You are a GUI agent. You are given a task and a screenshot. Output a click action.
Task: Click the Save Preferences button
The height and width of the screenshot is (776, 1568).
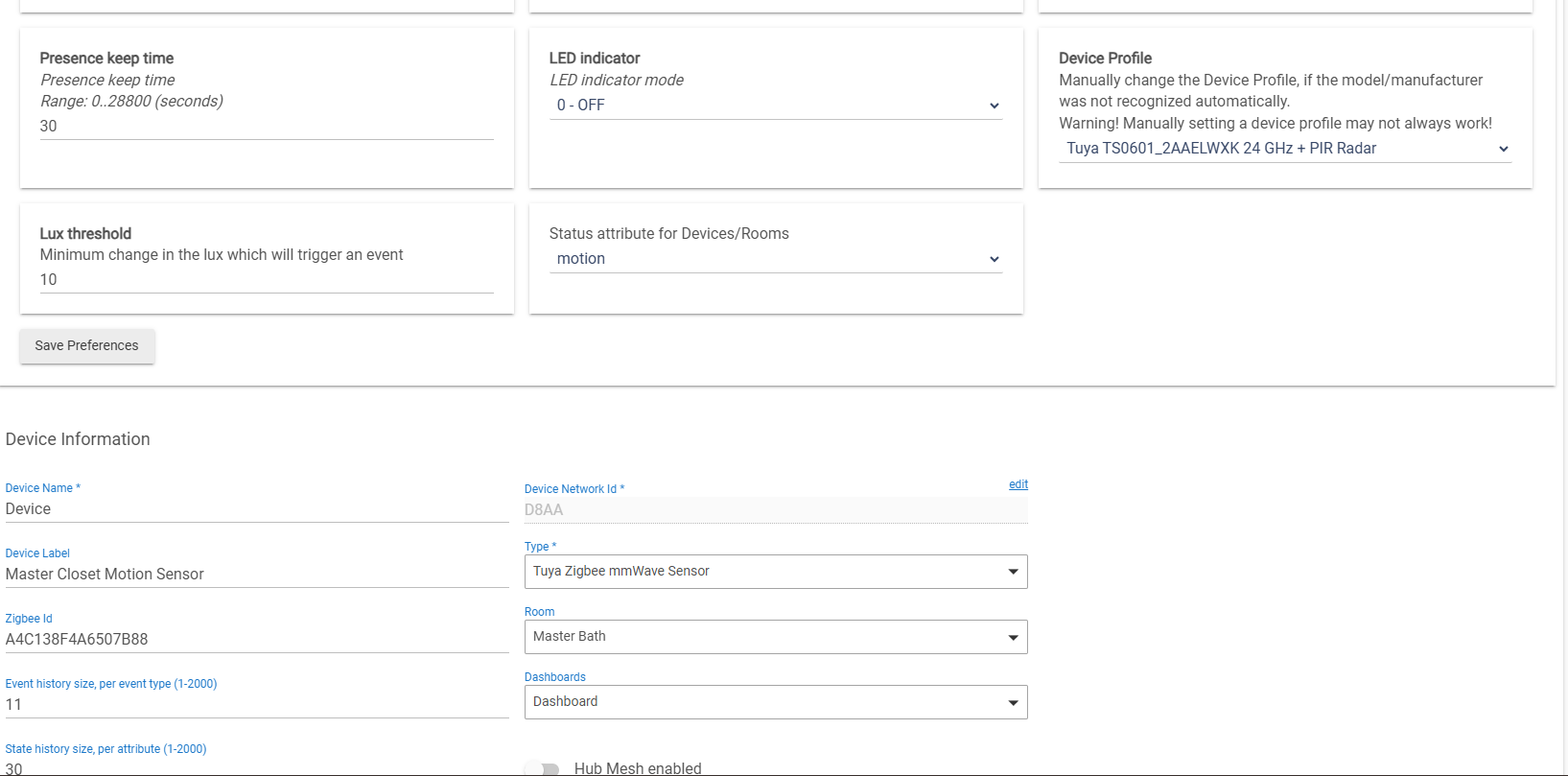click(87, 346)
